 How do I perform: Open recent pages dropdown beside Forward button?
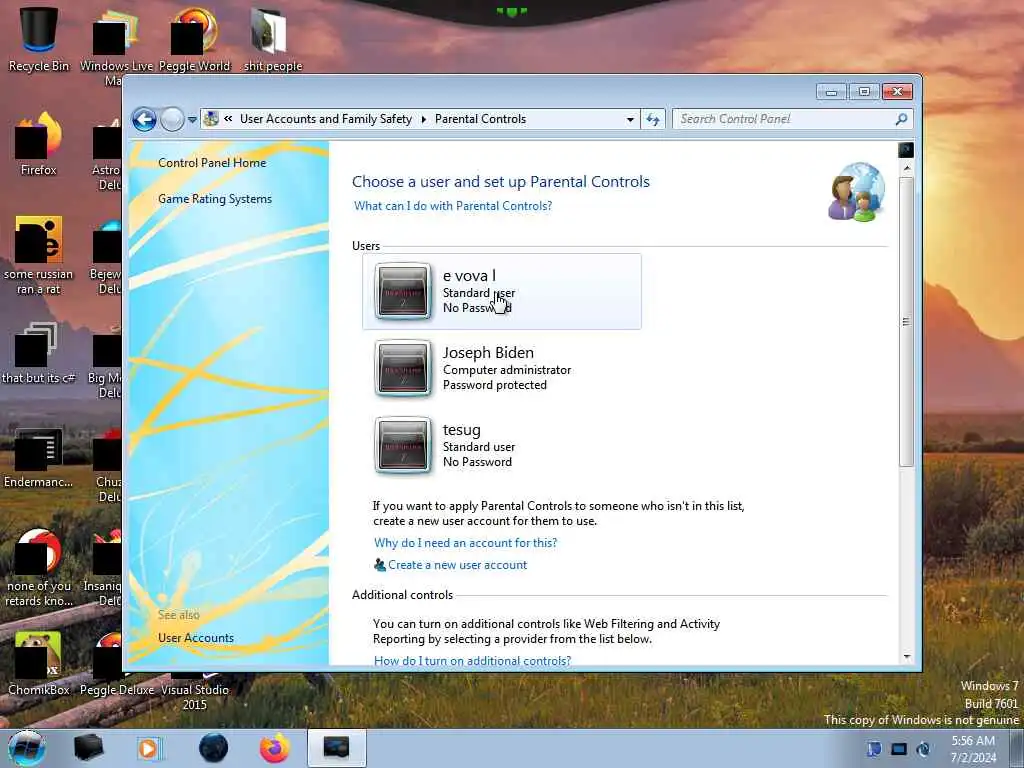tap(192, 120)
